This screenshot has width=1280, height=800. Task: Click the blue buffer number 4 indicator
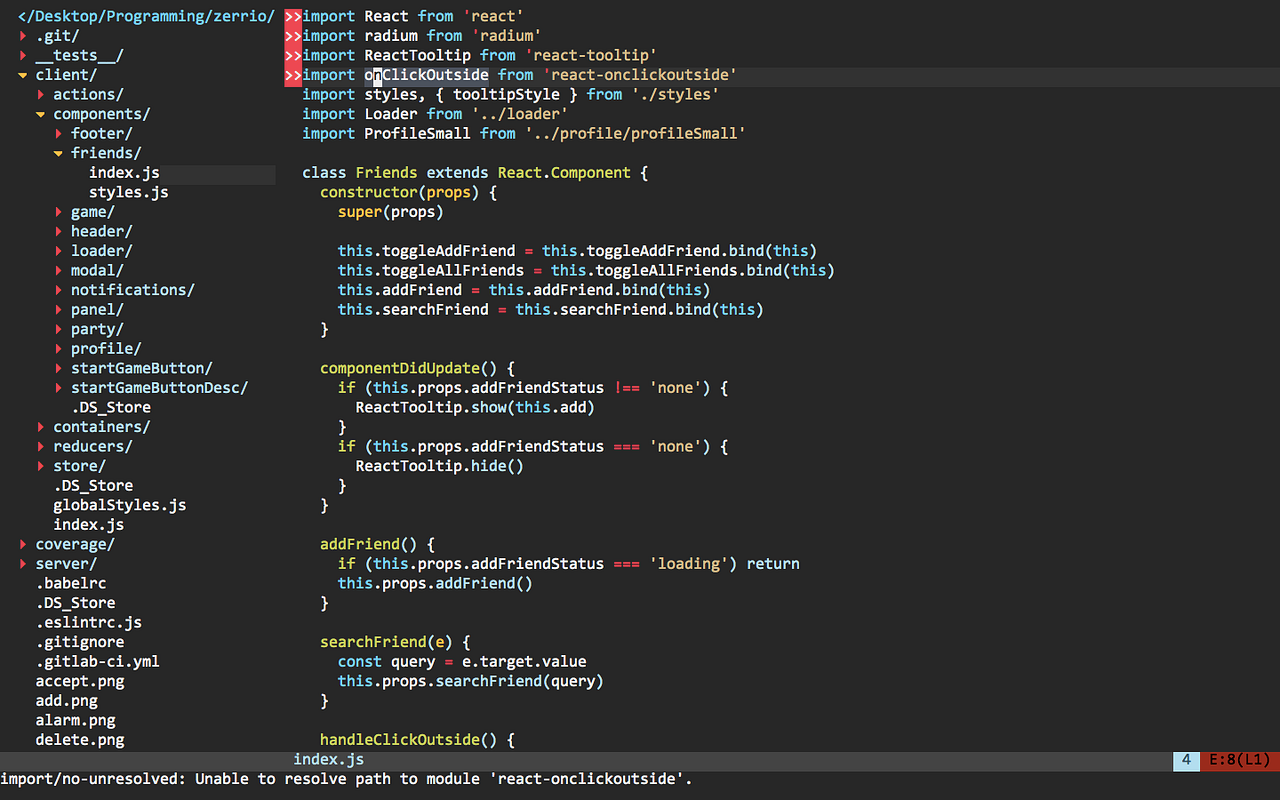pos(1186,760)
